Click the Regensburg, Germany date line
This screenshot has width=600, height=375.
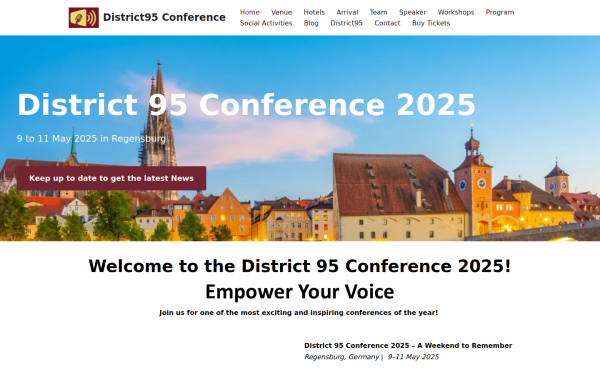[x=371, y=357]
